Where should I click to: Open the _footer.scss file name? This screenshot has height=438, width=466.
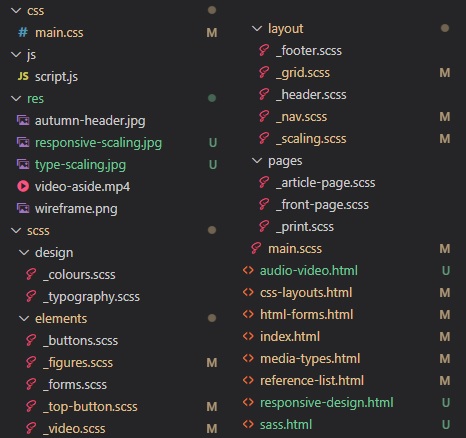pyautogui.click(x=309, y=51)
